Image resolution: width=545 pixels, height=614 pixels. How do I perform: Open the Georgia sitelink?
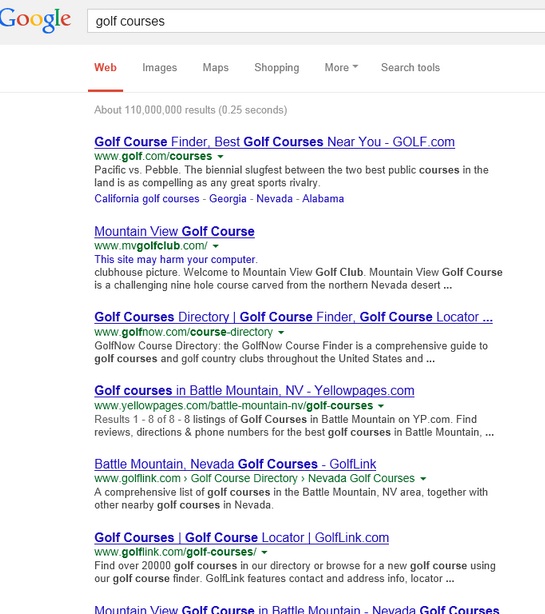pos(227,199)
